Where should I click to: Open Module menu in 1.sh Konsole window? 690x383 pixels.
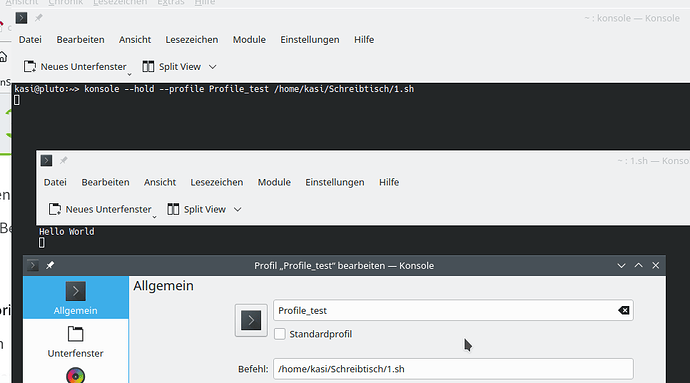point(274,182)
